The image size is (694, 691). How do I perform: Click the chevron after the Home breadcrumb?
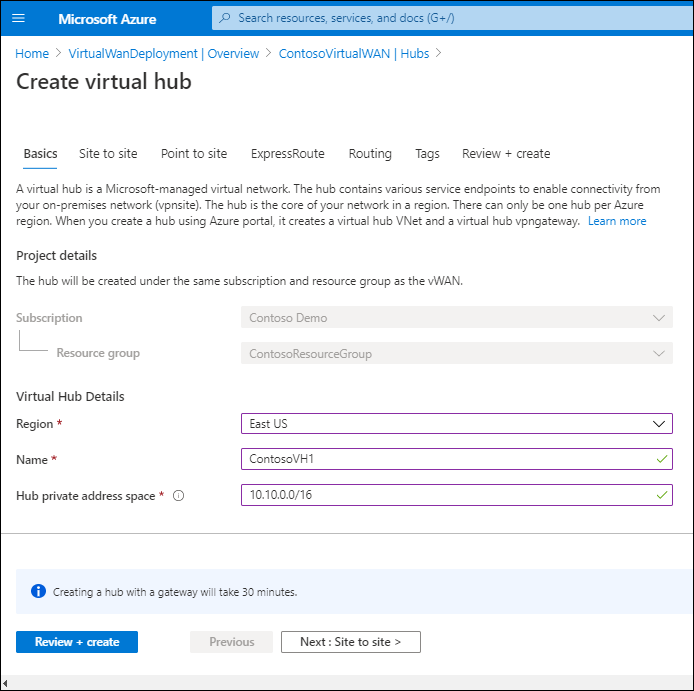pyautogui.click(x=58, y=53)
